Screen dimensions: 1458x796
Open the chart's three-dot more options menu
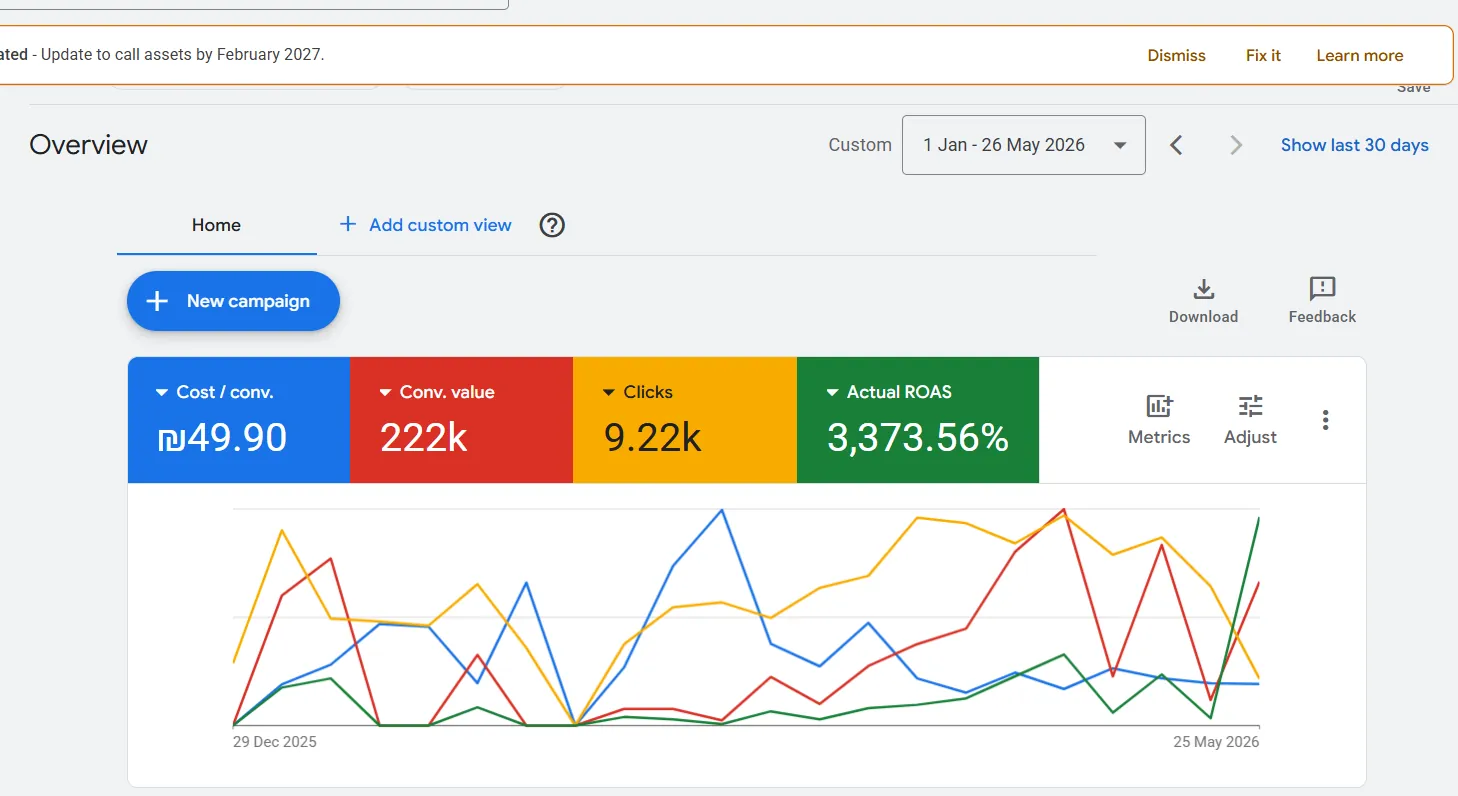coord(1325,420)
